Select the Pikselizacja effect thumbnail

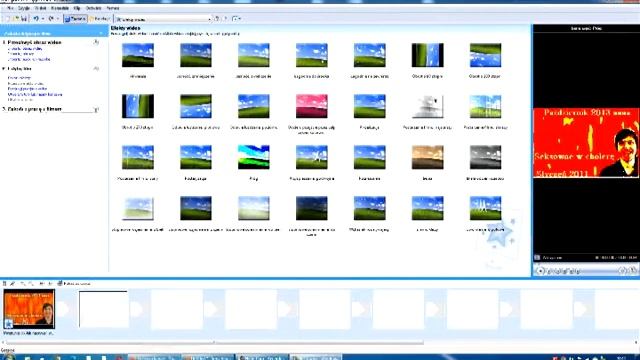[369, 106]
